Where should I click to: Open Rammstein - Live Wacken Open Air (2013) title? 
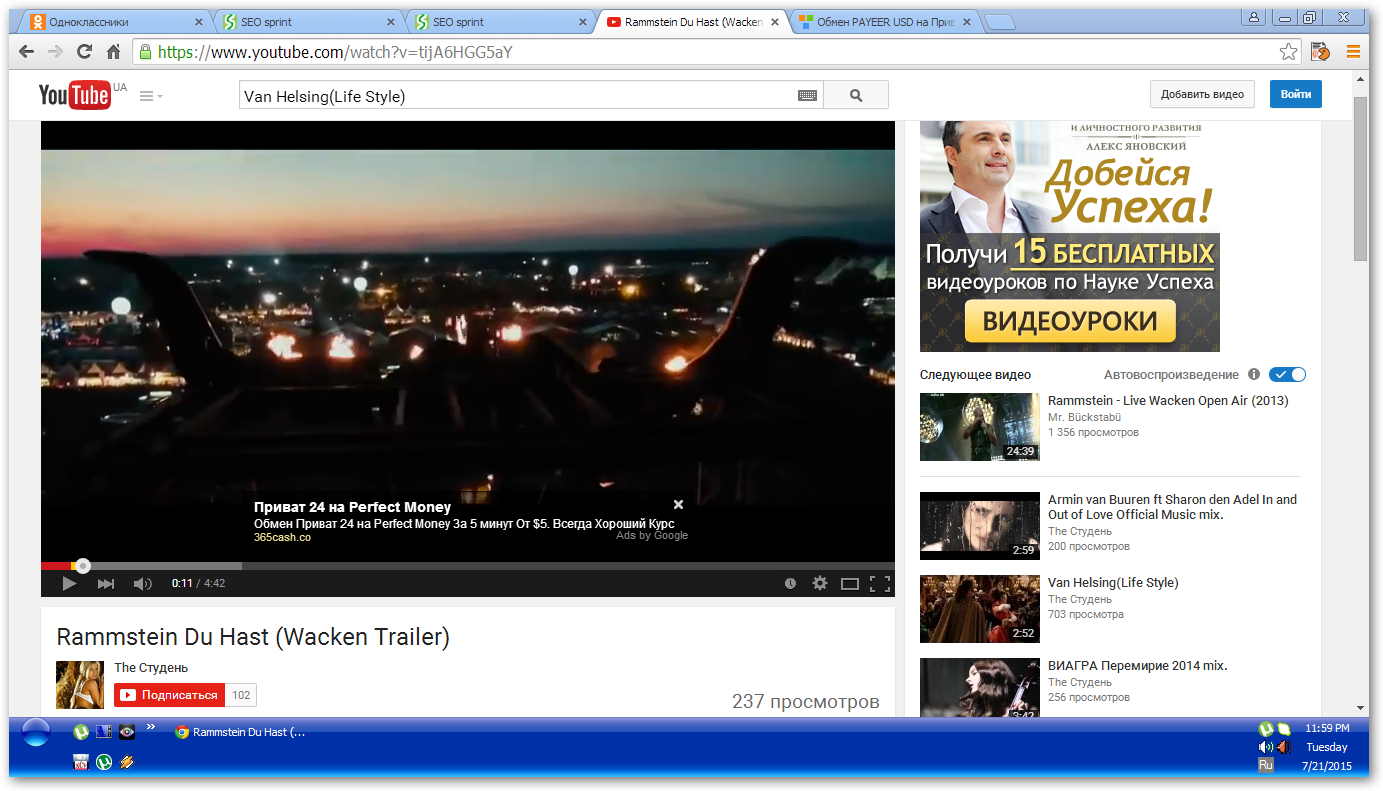(x=1168, y=401)
